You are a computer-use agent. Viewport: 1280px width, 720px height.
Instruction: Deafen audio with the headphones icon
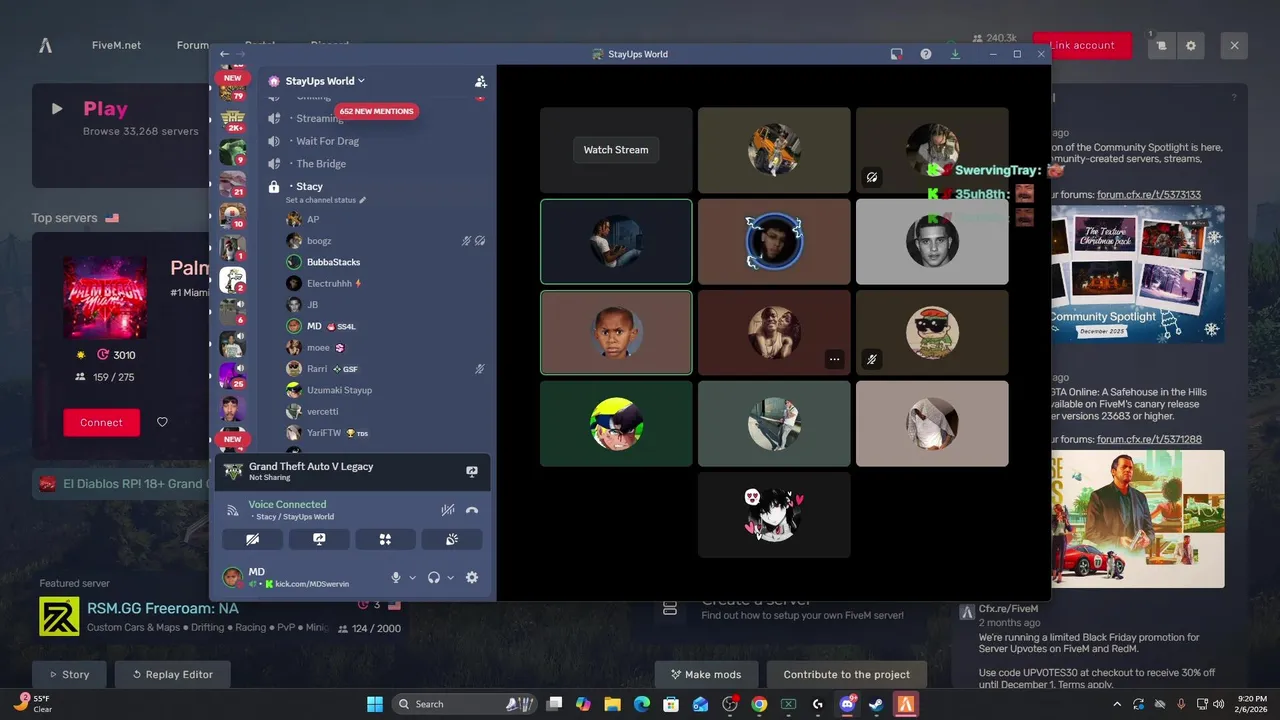point(434,577)
